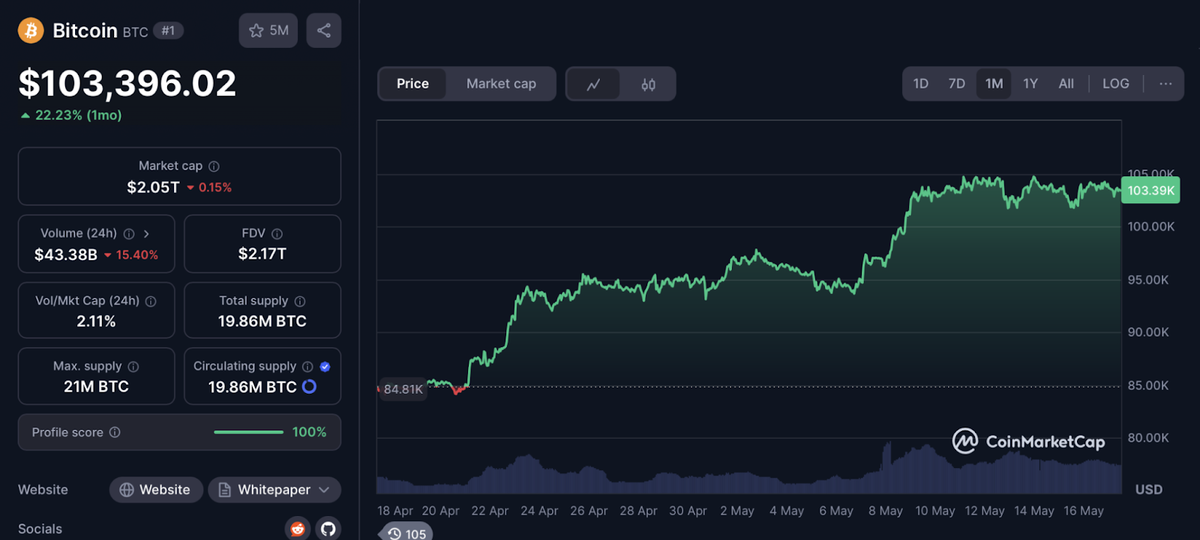Click the Profile score progress bar

[x=249, y=432]
